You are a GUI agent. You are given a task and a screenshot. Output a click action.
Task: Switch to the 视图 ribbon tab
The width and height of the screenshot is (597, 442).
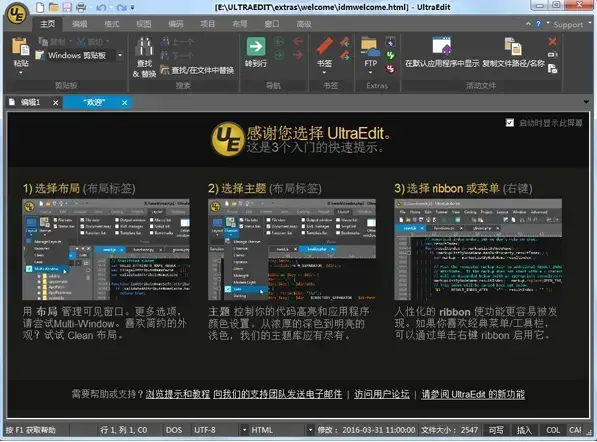[x=144, y=24]
